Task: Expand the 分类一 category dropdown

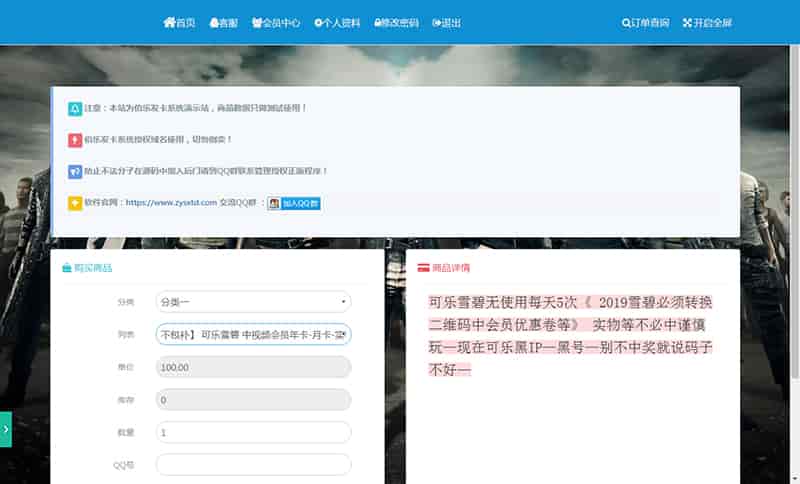Action: click(x=253, y=302)
